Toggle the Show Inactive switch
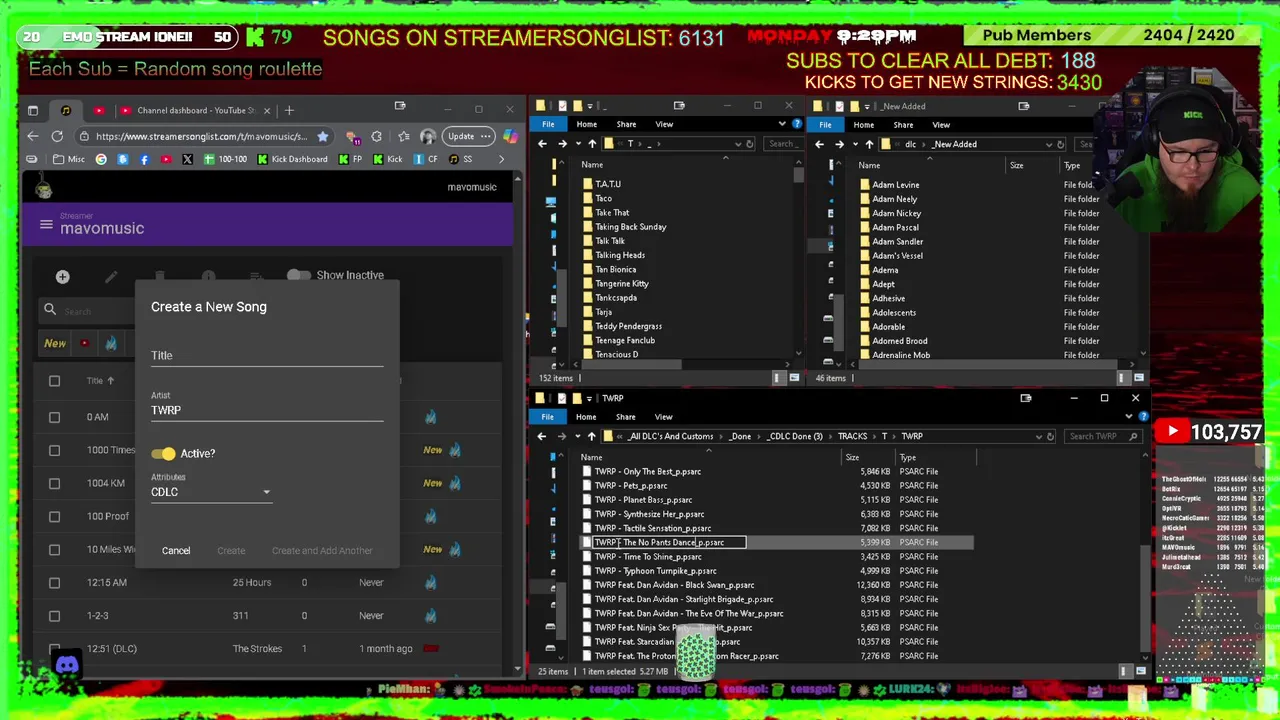This screenshot has width=1280, height=720. click(298, 275)
